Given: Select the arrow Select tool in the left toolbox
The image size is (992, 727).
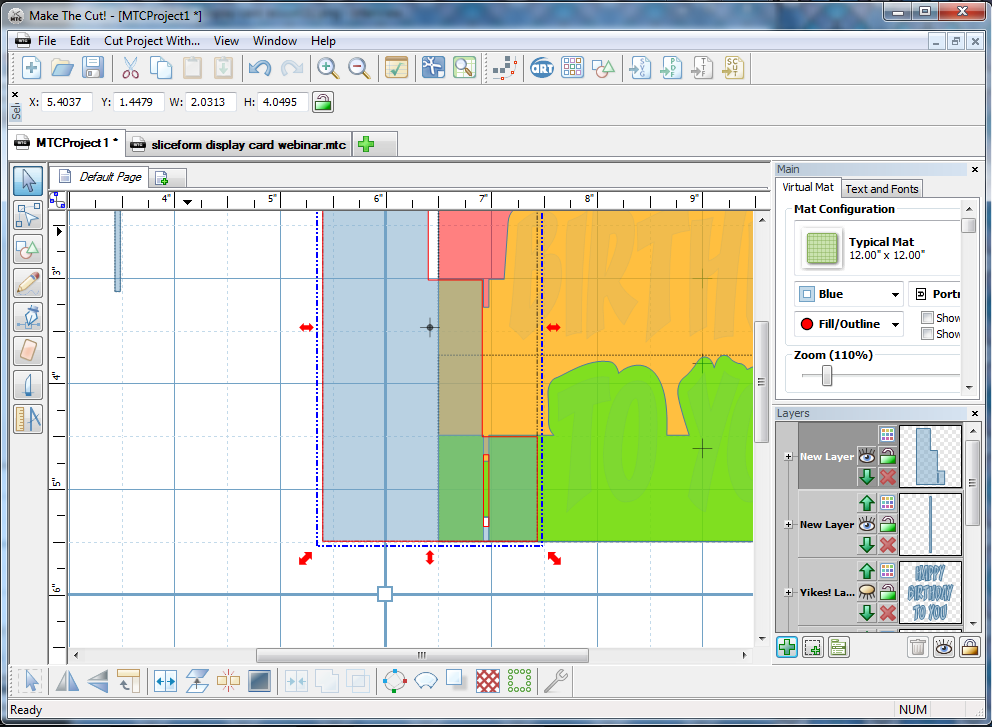Looking at the screenshot, I should tap(28, 181).
